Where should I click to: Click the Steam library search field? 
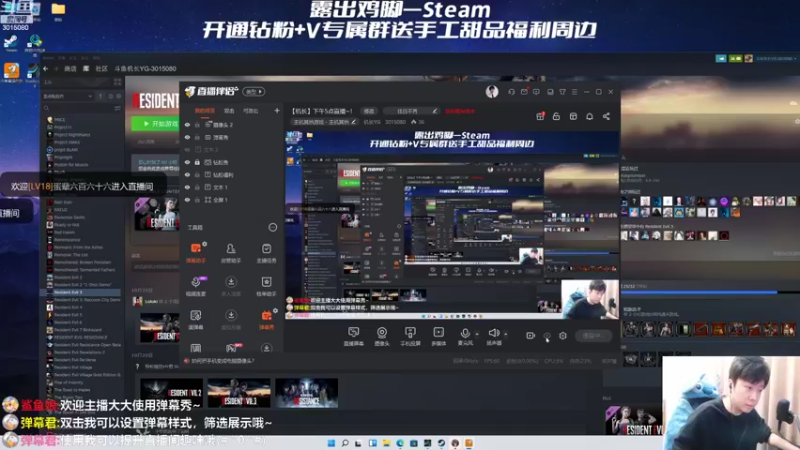point(77,108)
